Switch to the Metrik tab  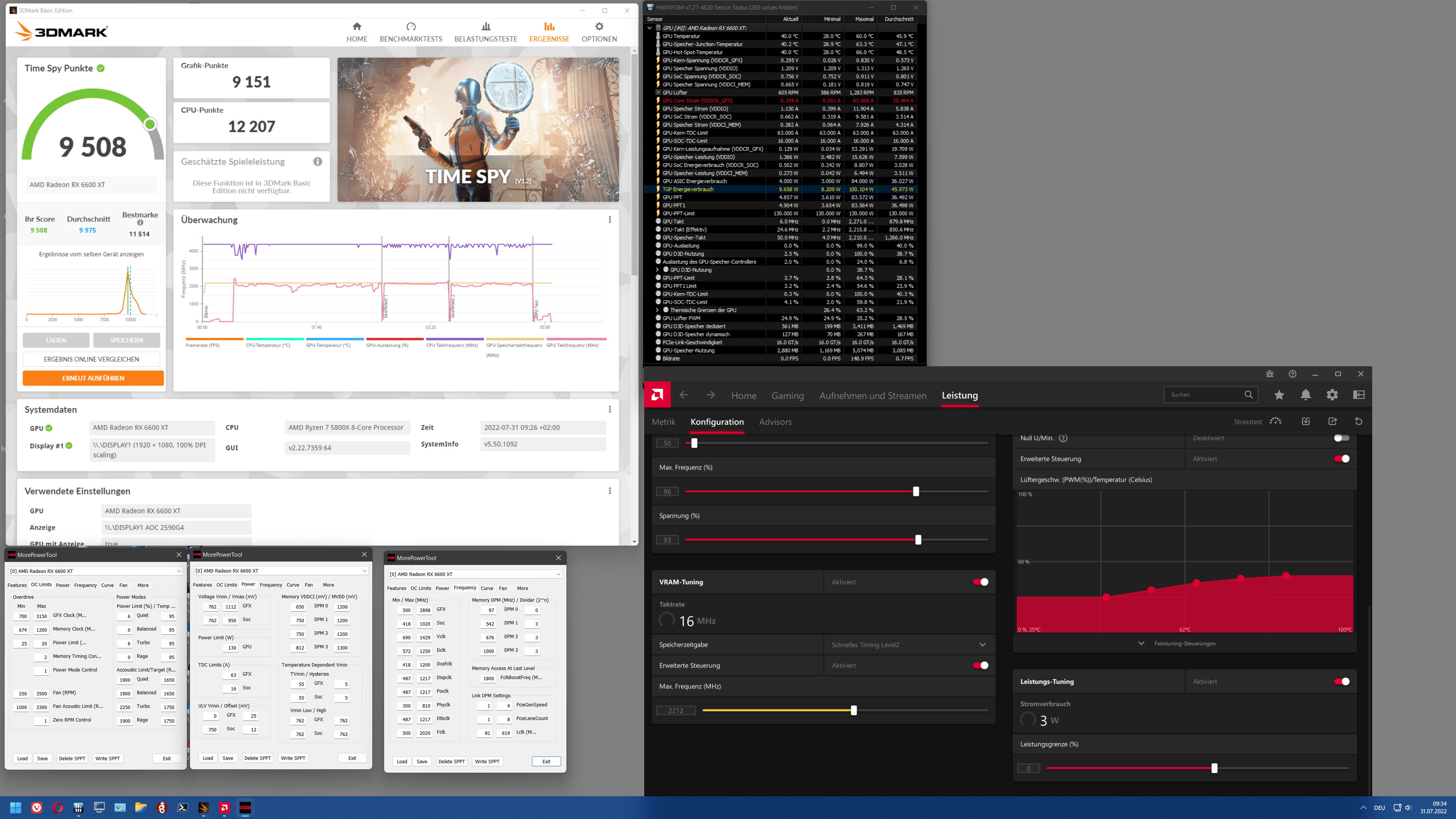coord(663,422)
